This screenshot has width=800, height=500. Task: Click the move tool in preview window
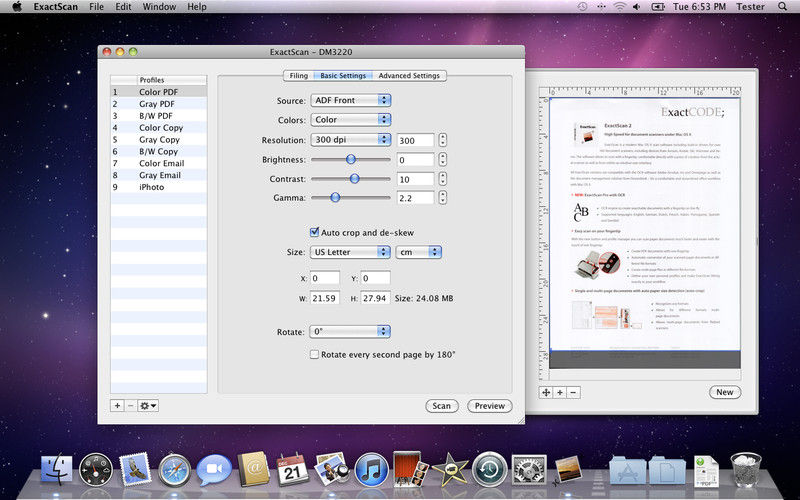(x=546, y=392)
